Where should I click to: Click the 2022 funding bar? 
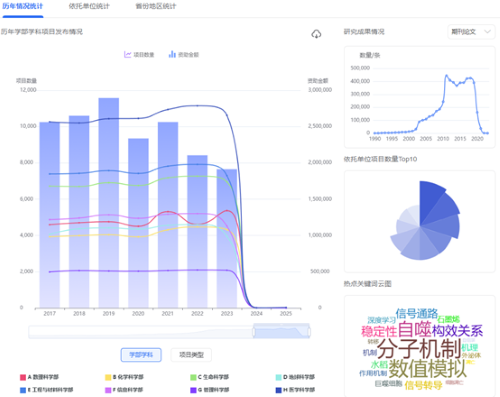point(197,231)
